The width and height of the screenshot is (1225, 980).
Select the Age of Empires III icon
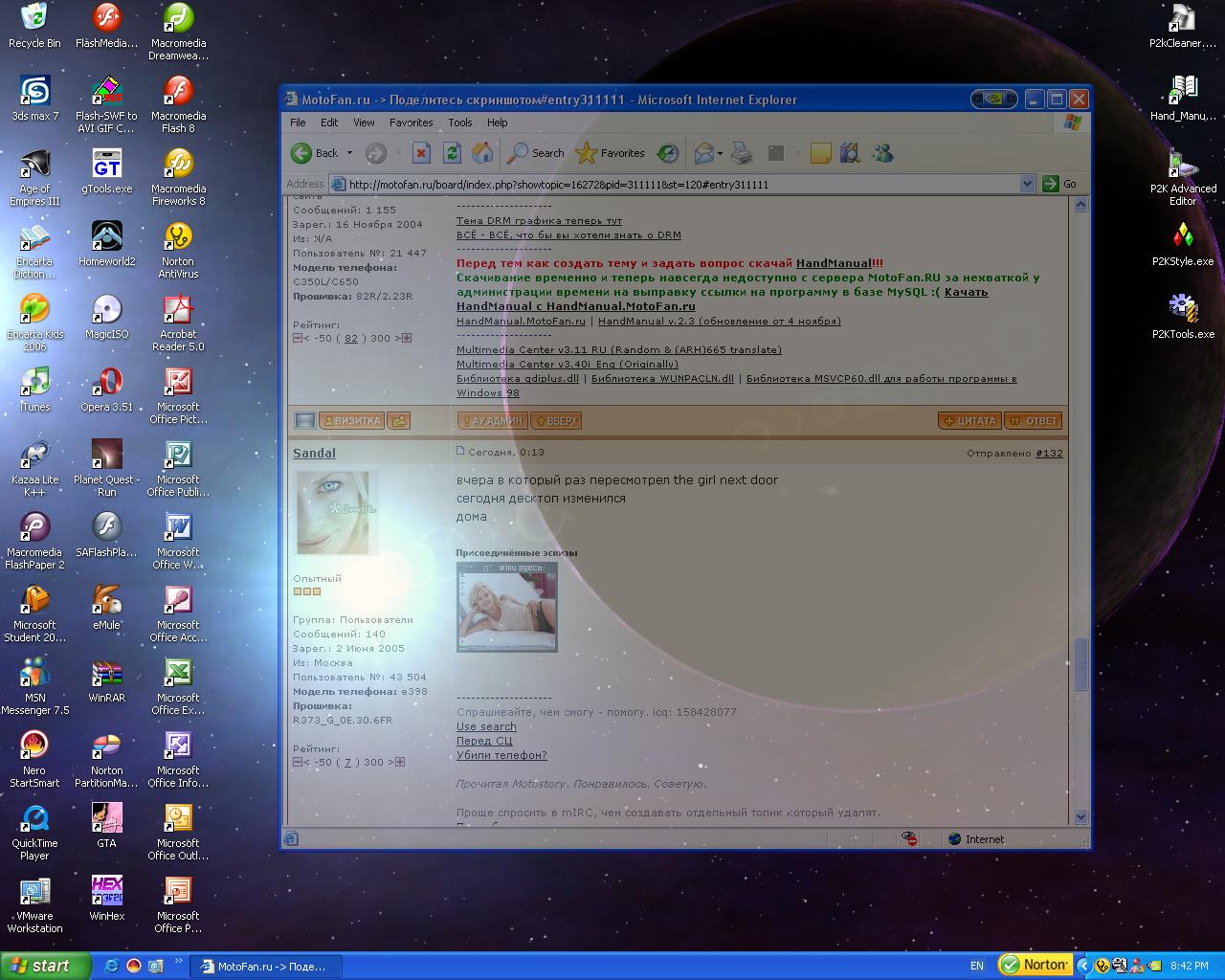pos(34,178)
